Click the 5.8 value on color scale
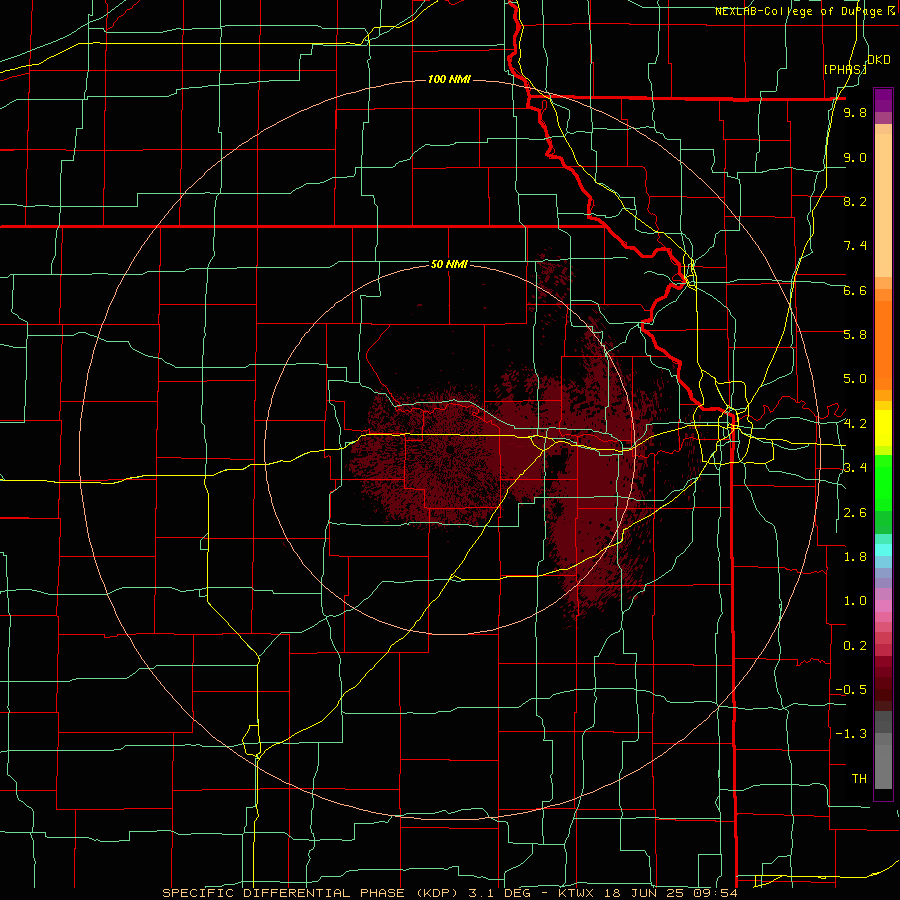Screen dimensions: 900x900 855,334
